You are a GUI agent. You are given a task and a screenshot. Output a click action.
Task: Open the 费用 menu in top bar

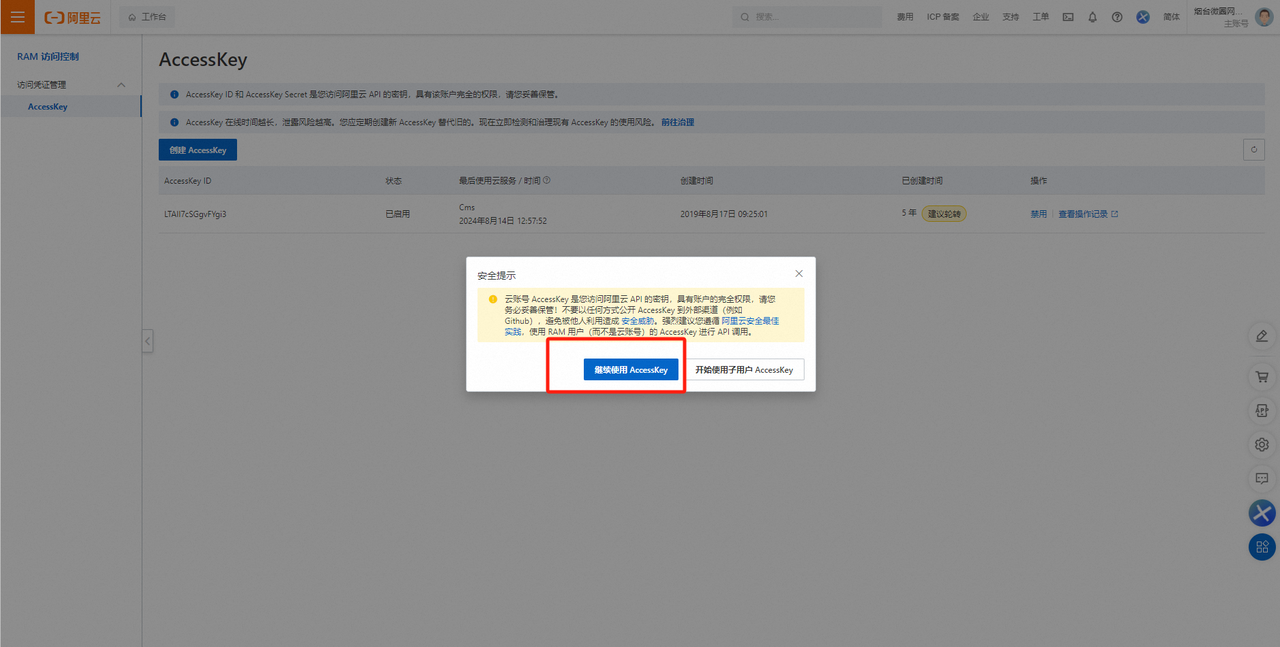pyautogui.click(x=905, y=17)
